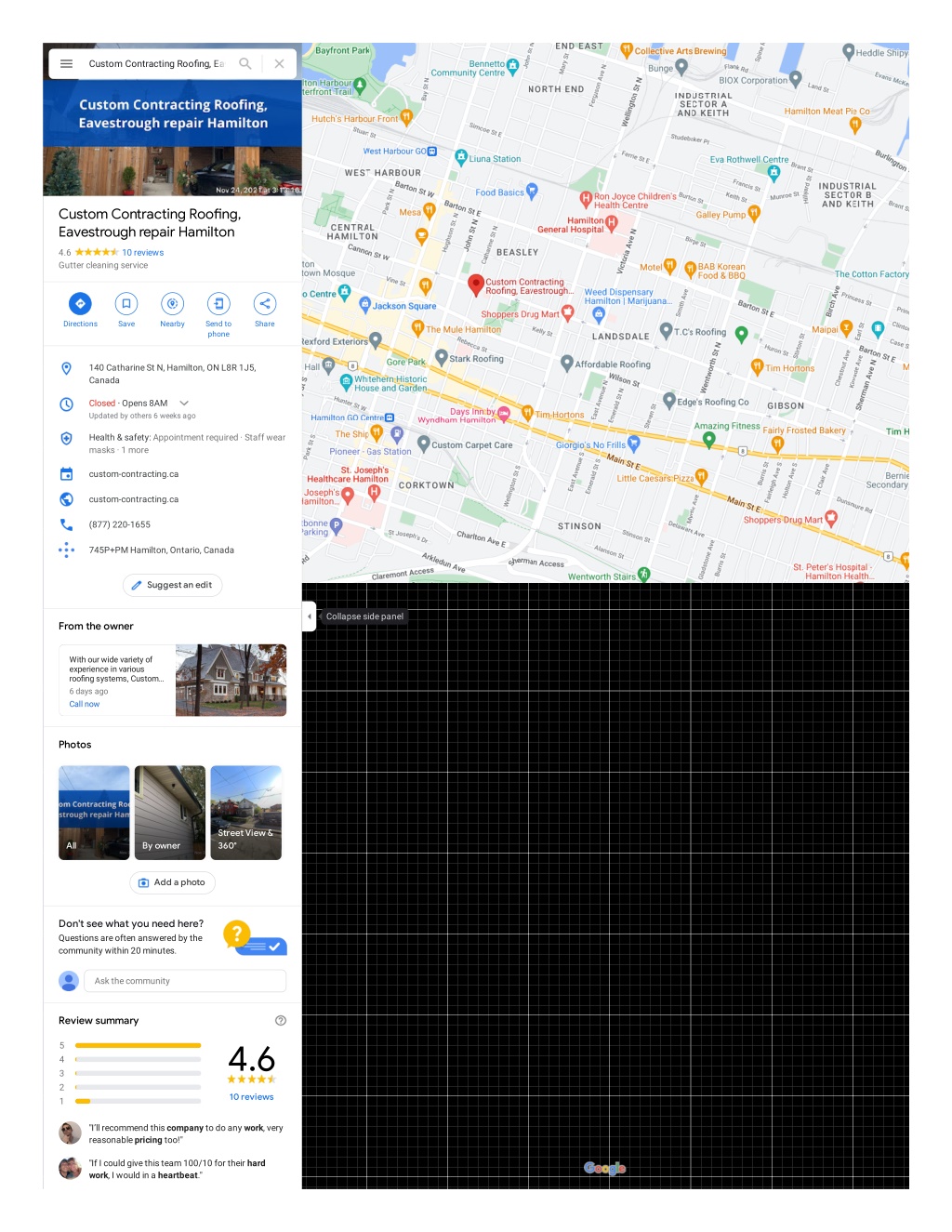The image size is (952, 1232).
Task: Click phone number (877) 220-1655
Action: (119, 524)
